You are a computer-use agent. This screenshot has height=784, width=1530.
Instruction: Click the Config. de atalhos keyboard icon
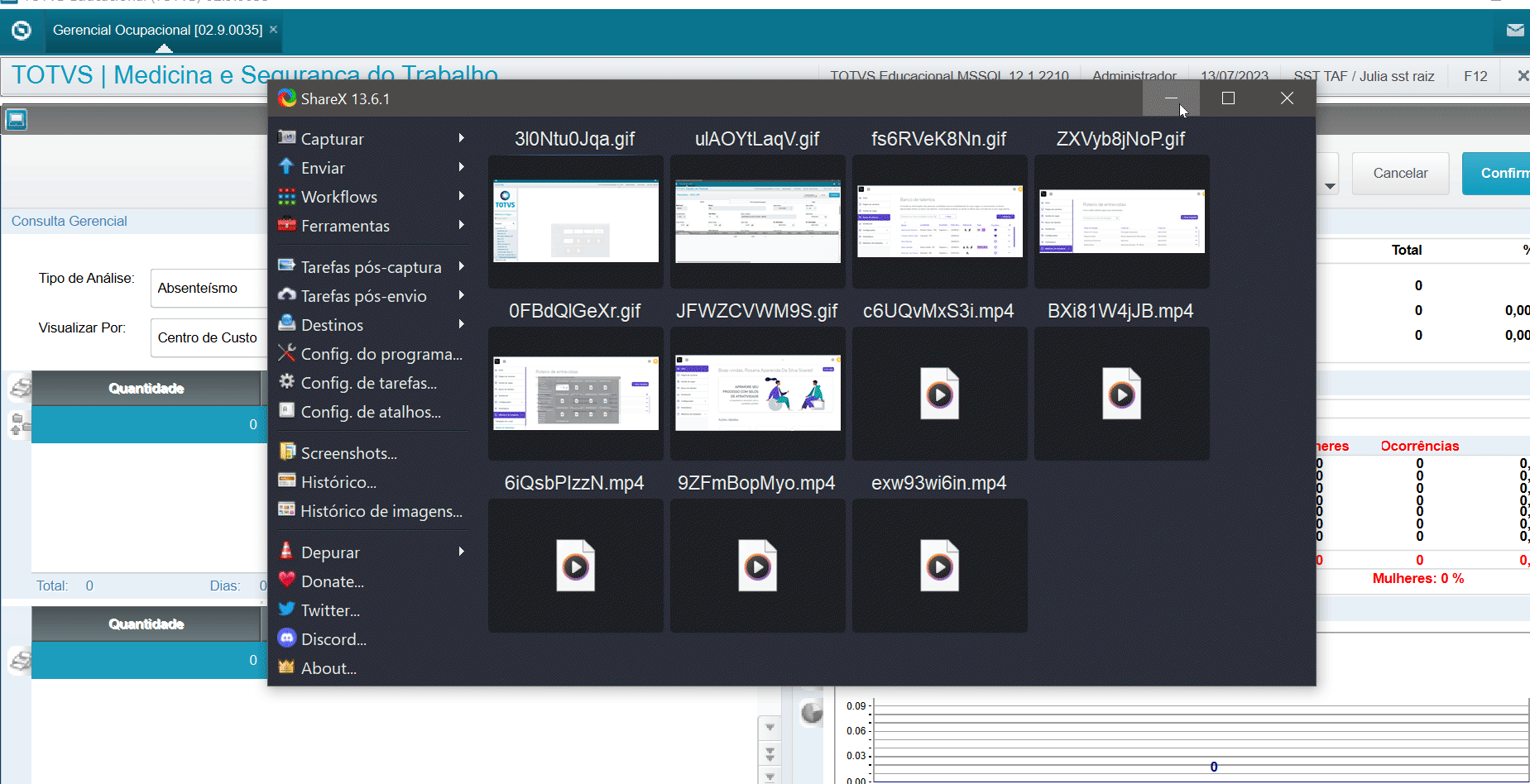pyautogui.click(x=287, y=410)
